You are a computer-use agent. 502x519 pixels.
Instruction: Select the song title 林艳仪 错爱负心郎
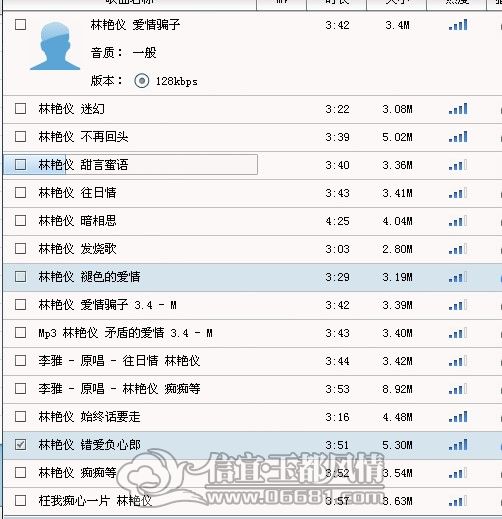89,445
